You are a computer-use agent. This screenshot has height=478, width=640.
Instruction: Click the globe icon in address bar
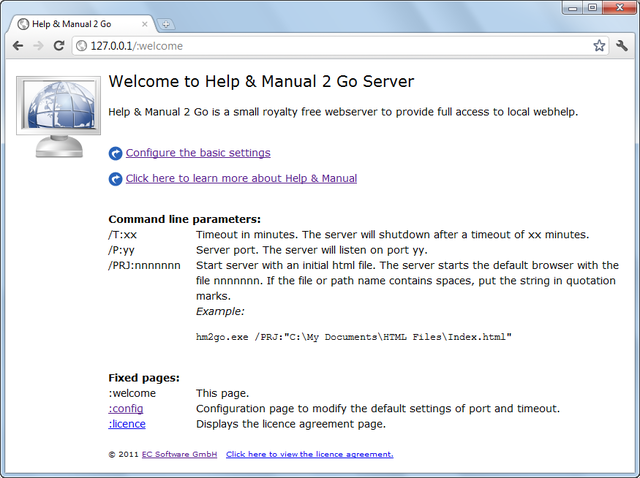pyautogui.click(x=82, y=46)
